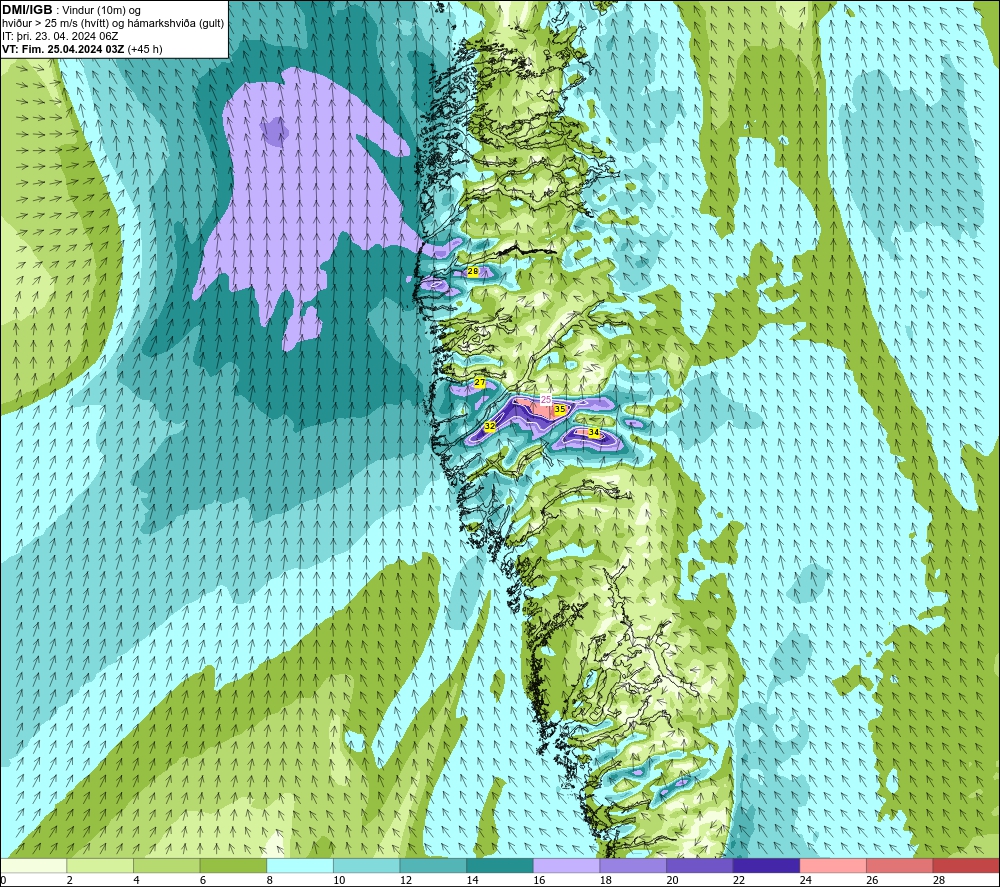Select the green 4–6 scale swatch

pos(166,865)
